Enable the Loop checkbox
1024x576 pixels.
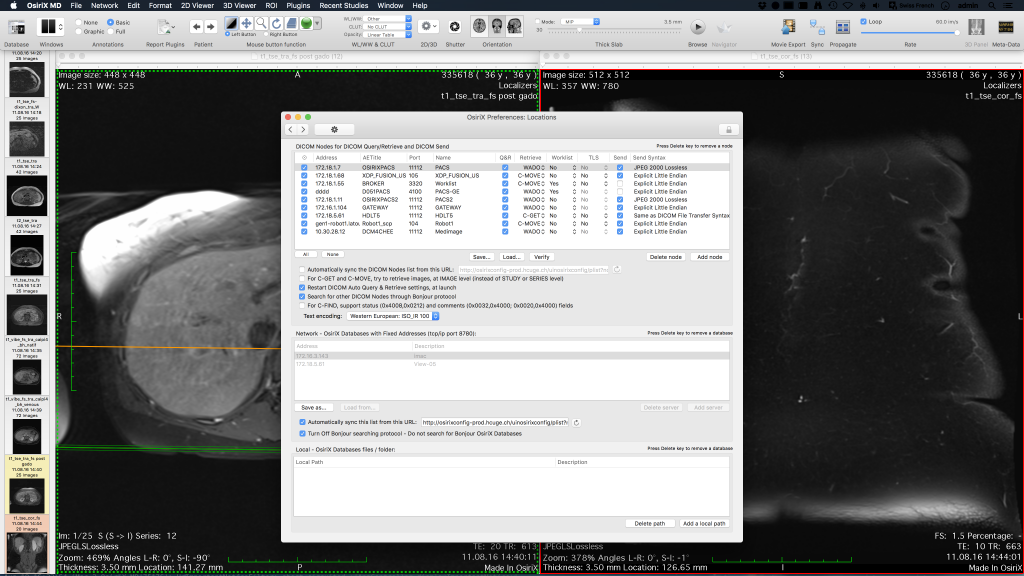(863, 22)
